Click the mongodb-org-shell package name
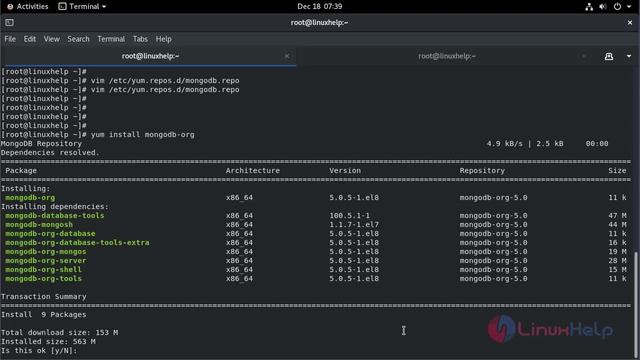Image resolution: width=640 pixels, height=360 pixels. (43, 269)
